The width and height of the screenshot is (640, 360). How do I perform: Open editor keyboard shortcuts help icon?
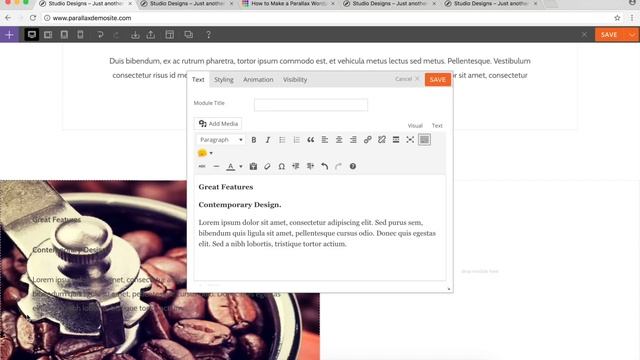353,167
